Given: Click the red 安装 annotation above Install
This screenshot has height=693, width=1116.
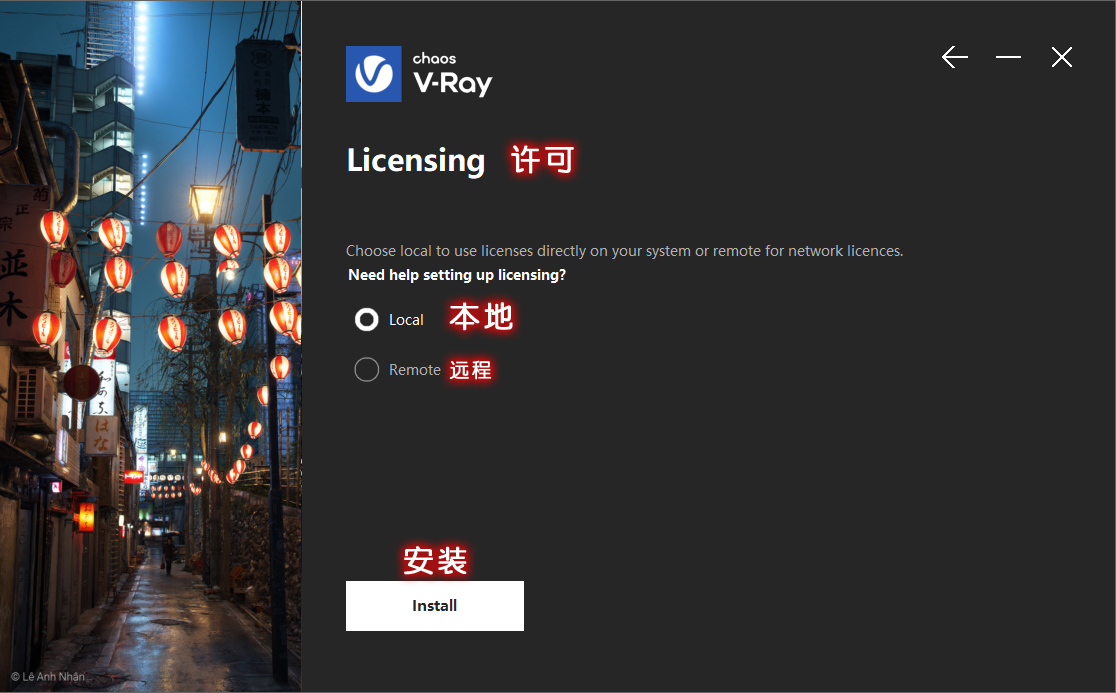Looking at the screenshot, I should pyautogui.click(x=435, y=561).
